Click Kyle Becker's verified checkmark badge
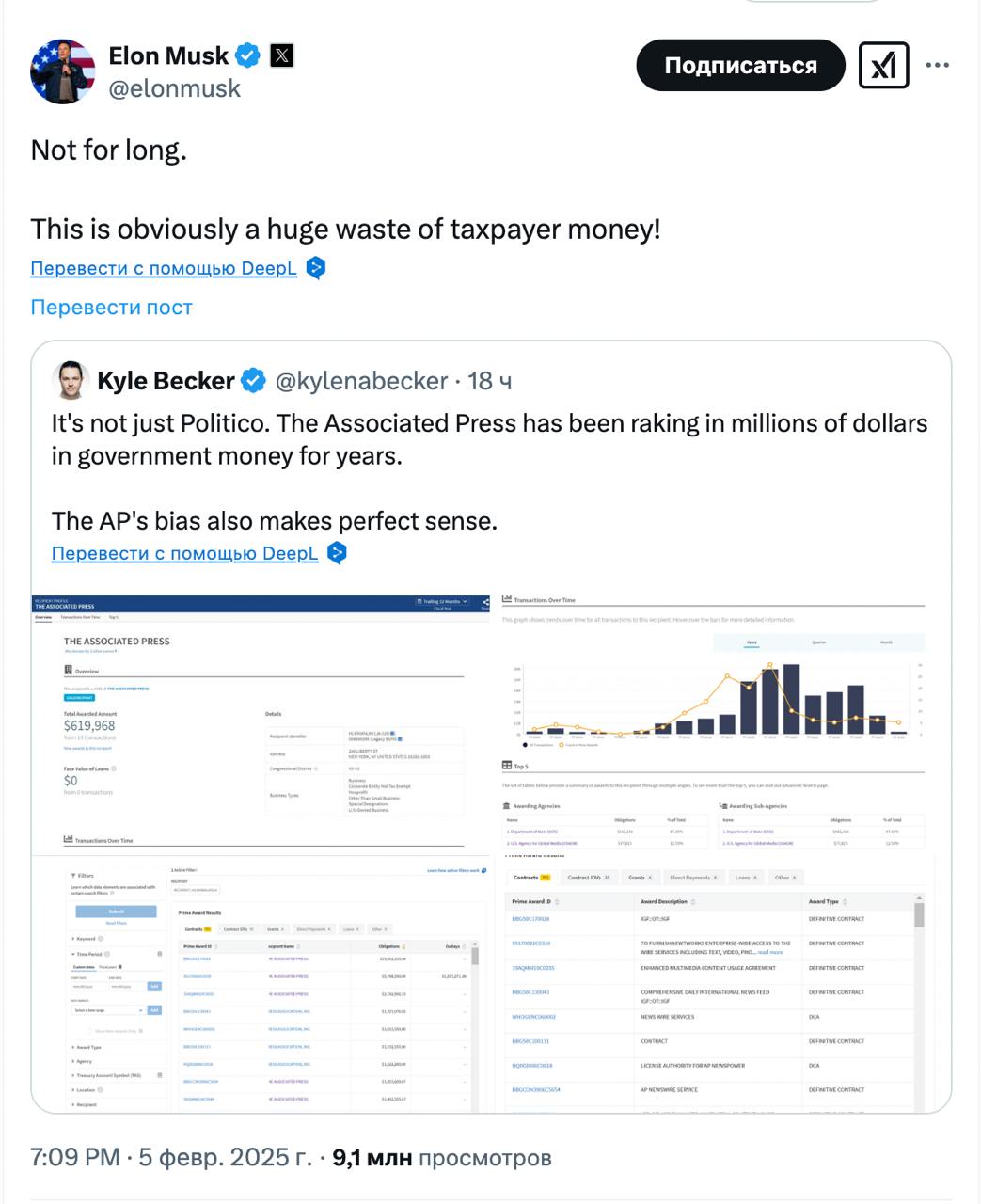Screen dimensions: 981x1204 253,381
